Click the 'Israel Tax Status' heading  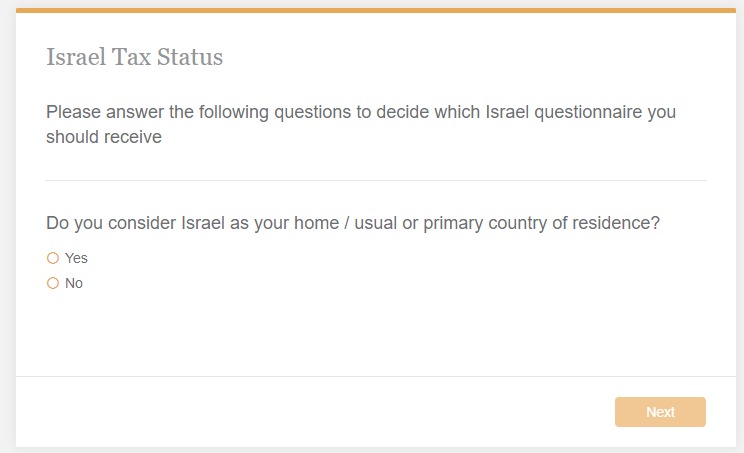coord(134,57)
